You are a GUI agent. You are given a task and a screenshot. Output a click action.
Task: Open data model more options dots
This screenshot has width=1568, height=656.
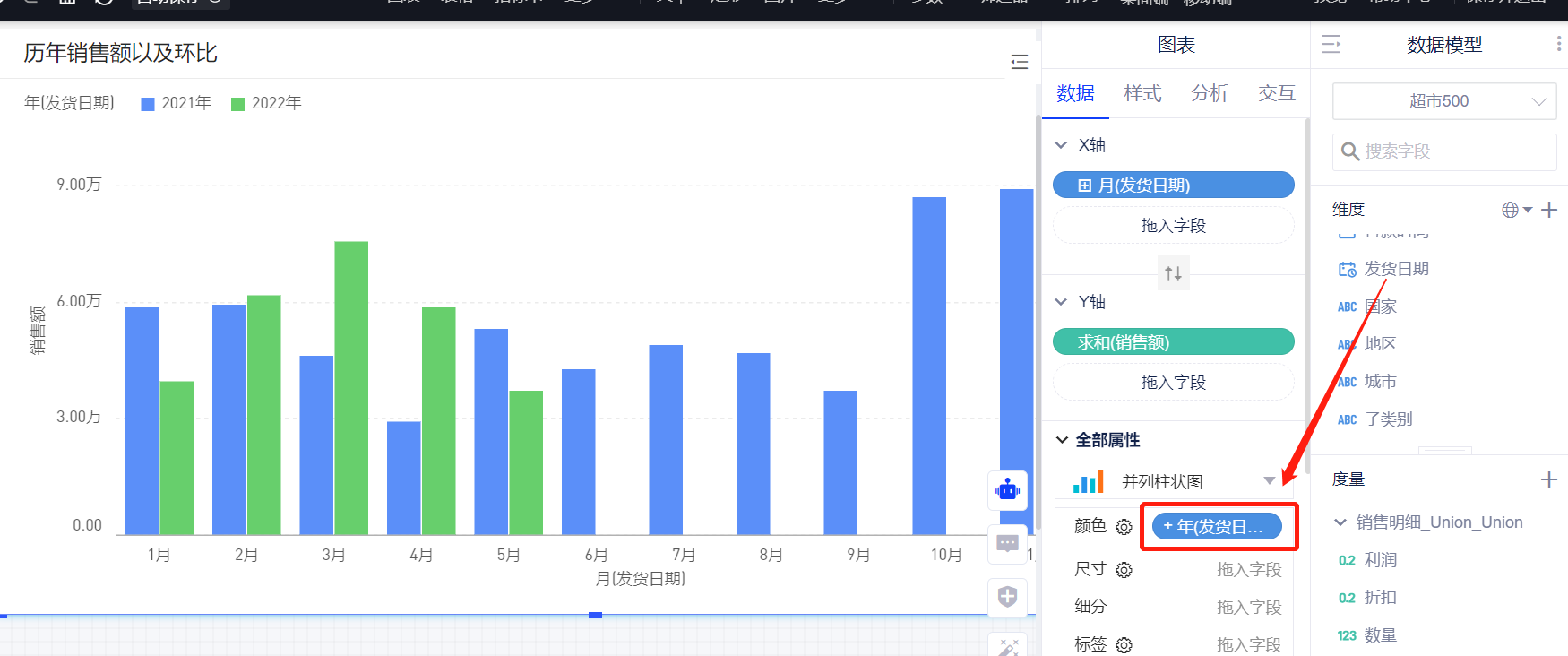1559,44
